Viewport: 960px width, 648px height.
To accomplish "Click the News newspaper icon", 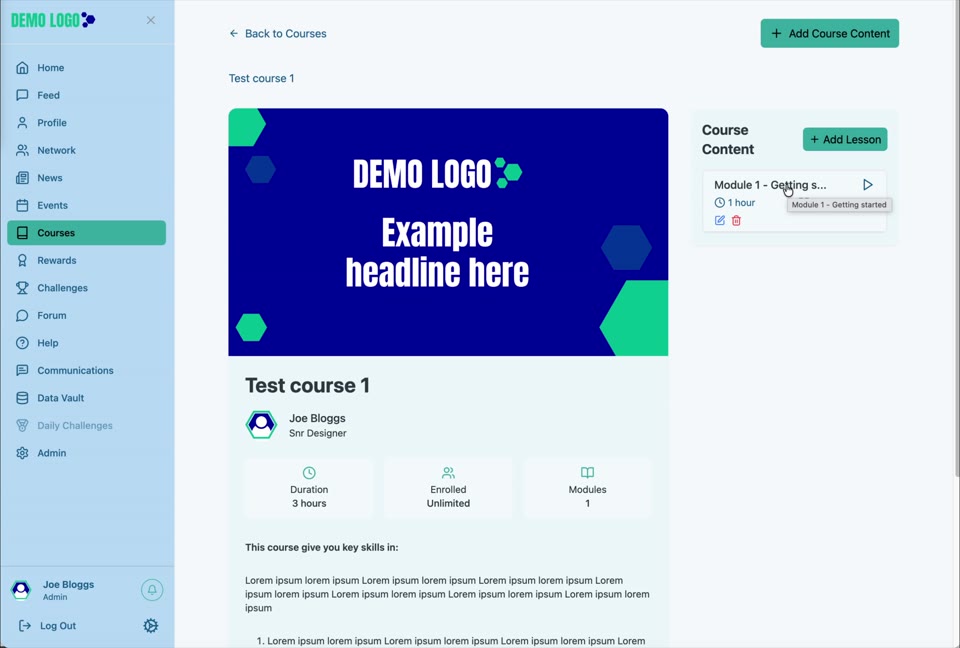I will click(22, 178).
